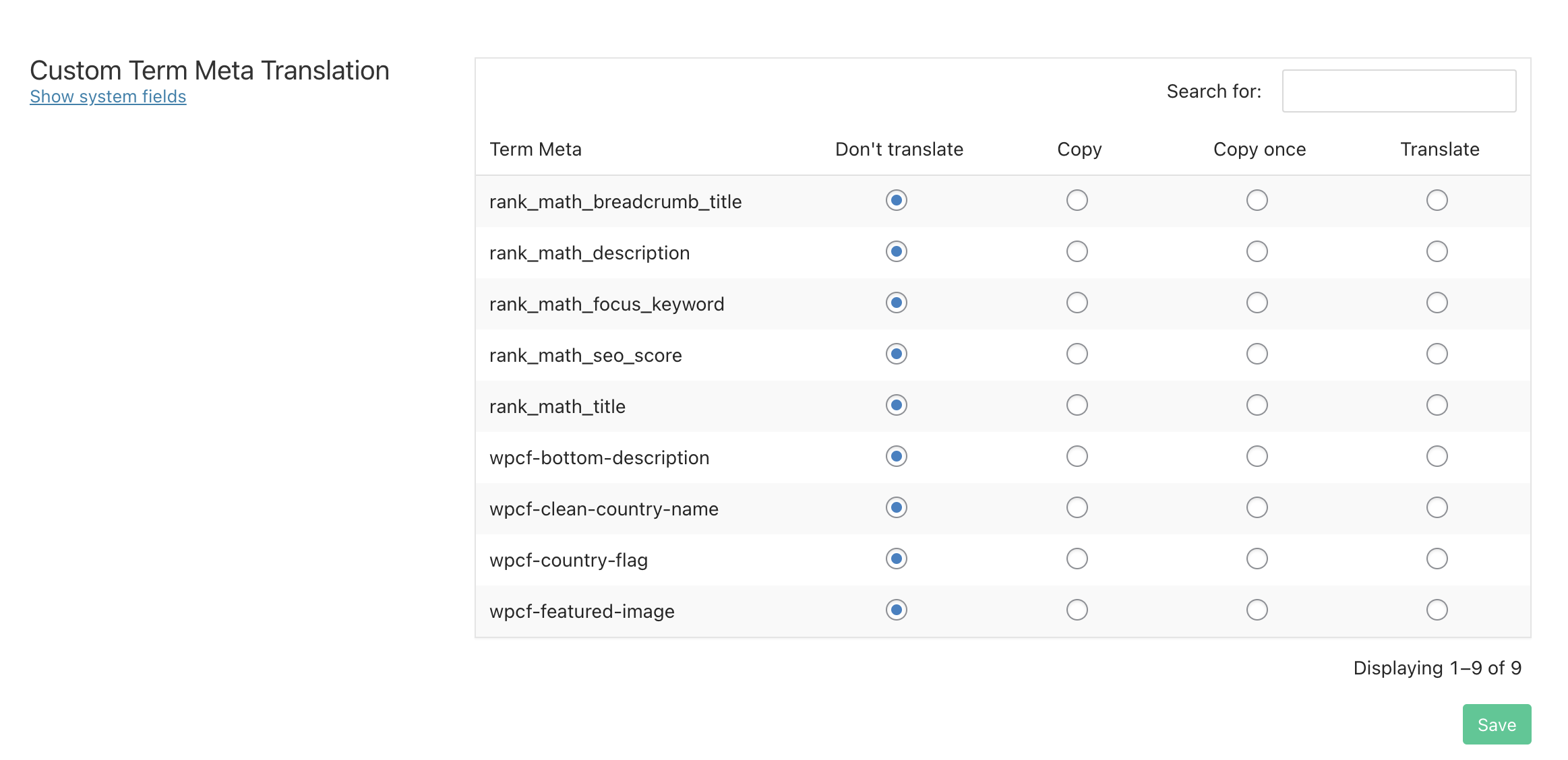Select Translate for rank_math_seo_score

(1437, 354)
